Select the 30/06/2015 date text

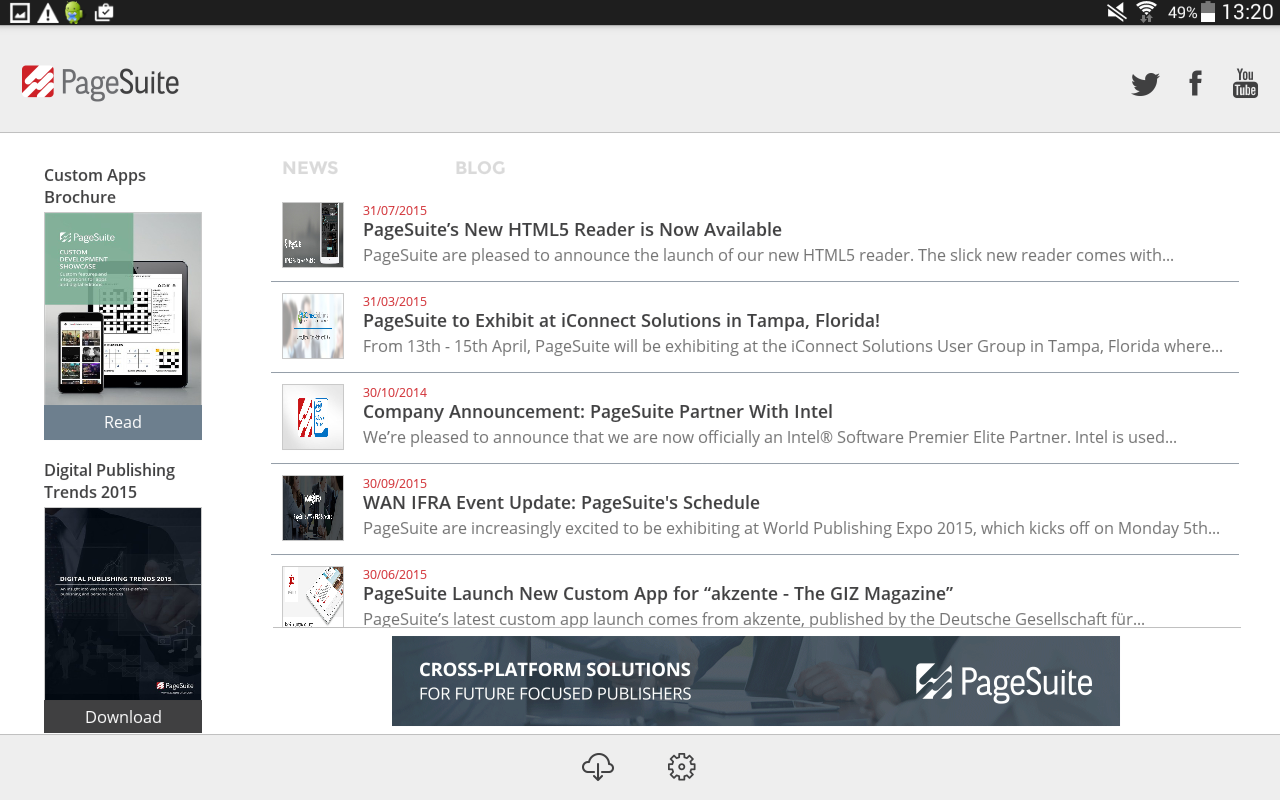point(395,574)
